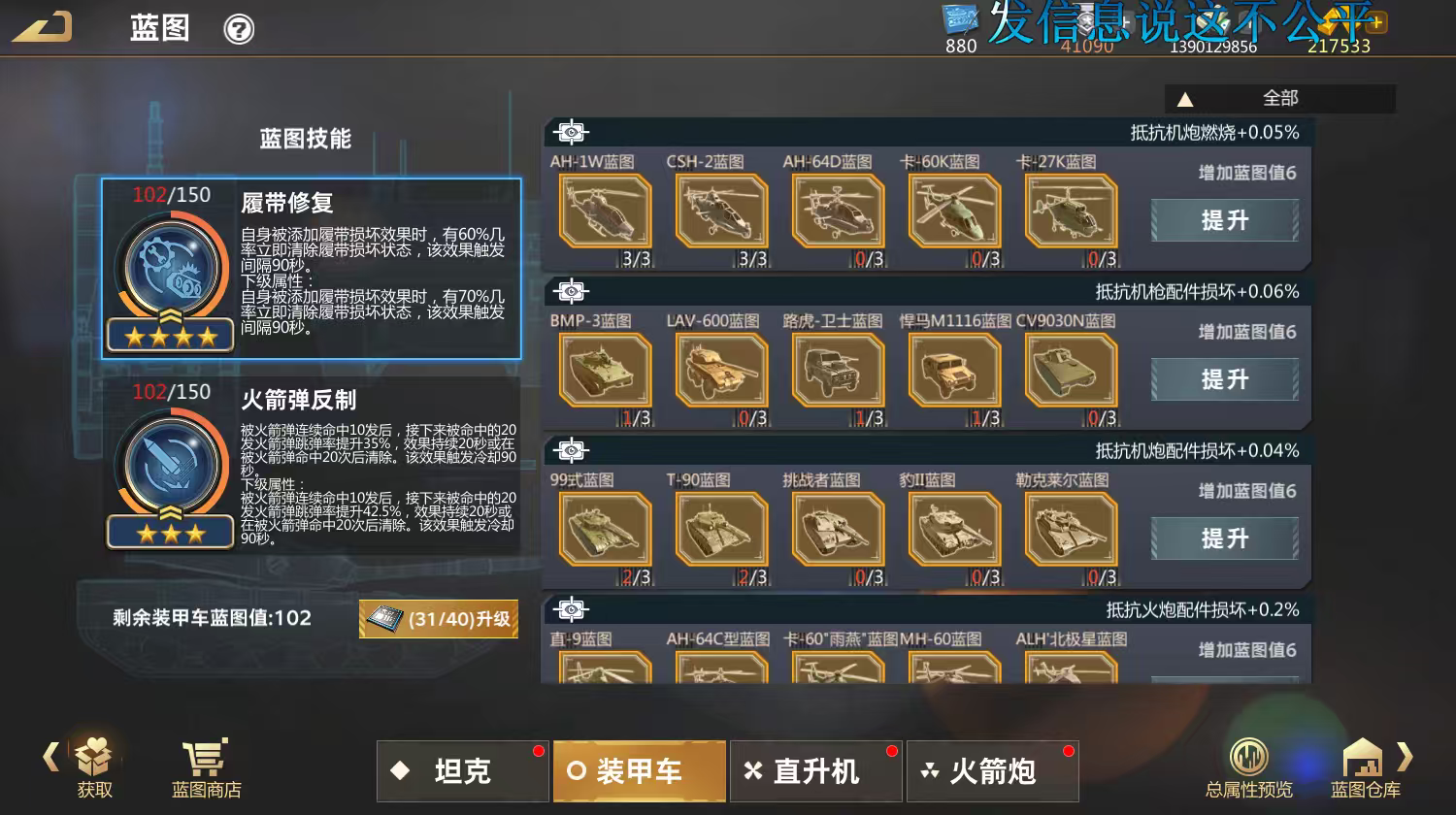Show next items with right chevron
Screen dimensions: 1456x815
coord(1405,757)
